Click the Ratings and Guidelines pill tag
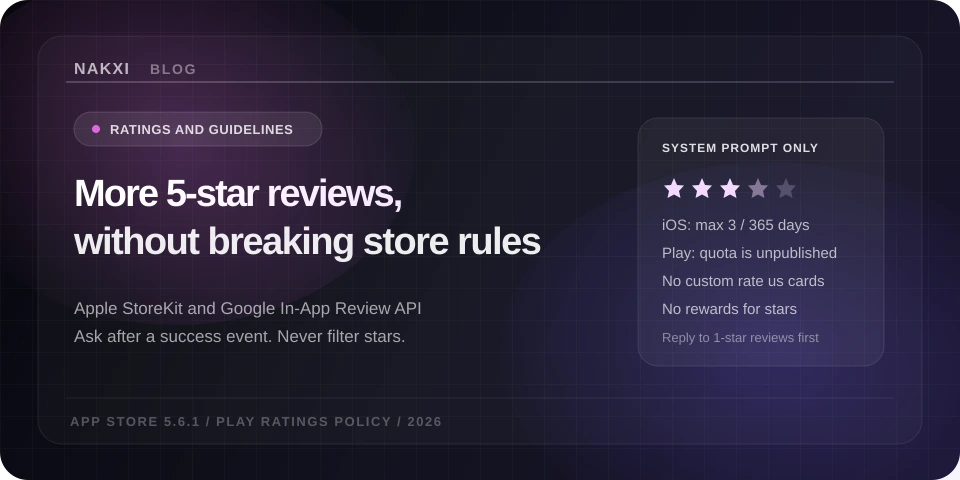This screenshot has height=480, width=960. pyautogui.click(x=198, y=129)
